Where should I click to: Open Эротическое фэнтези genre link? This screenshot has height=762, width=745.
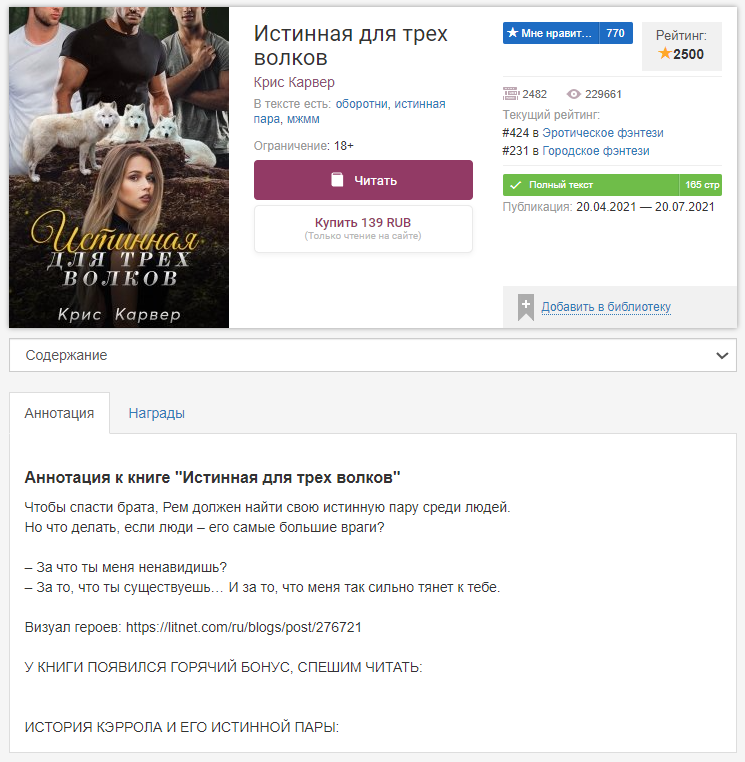pyautogui.click(x=603, y=133)
